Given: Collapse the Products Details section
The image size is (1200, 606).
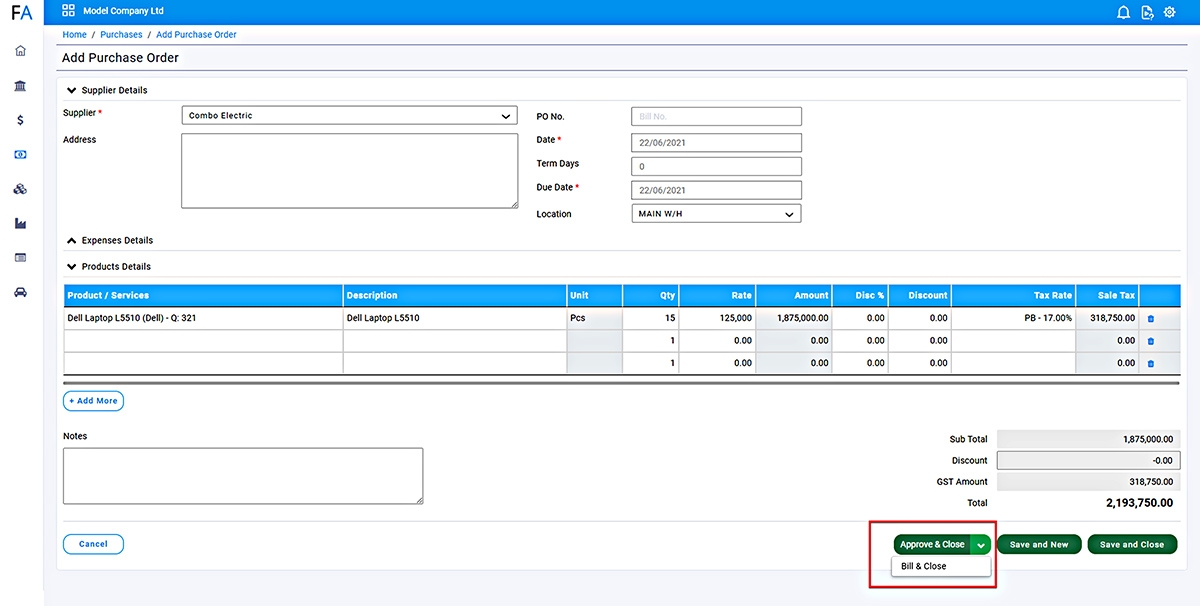Looking at the screenshot, I should point(72,267).
